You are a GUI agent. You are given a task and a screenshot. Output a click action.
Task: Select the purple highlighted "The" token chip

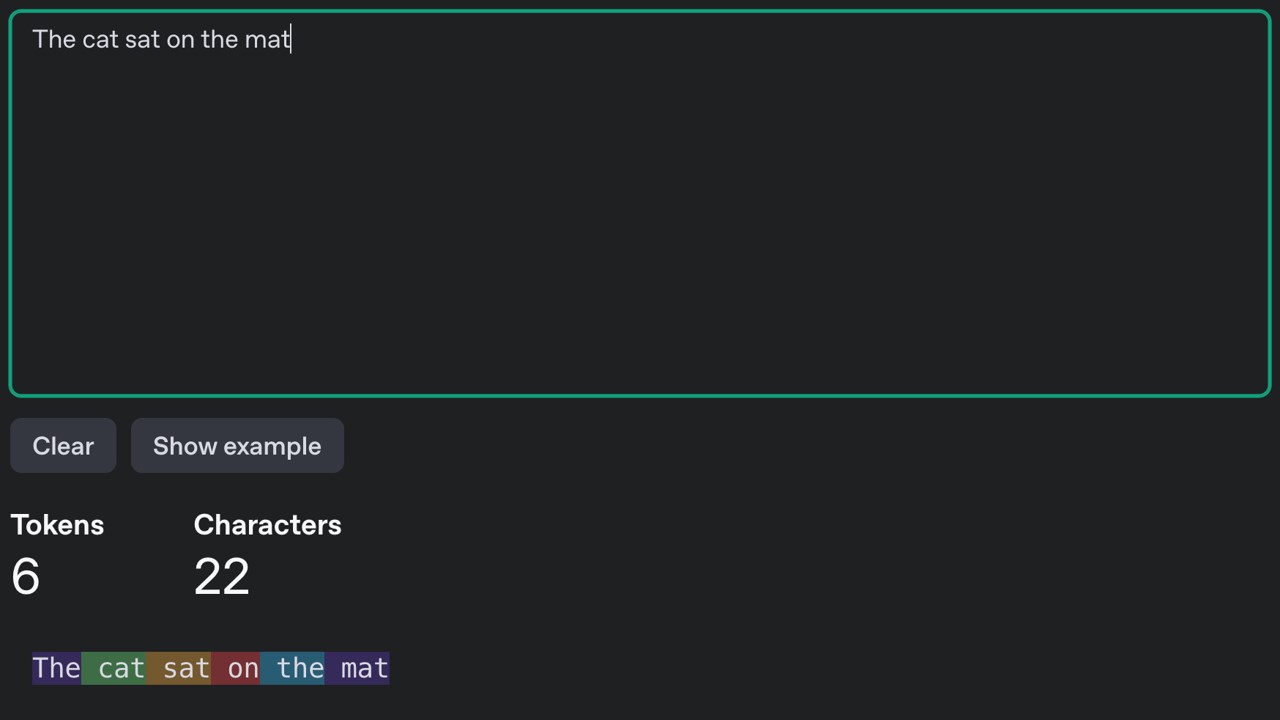coord(56,668)
